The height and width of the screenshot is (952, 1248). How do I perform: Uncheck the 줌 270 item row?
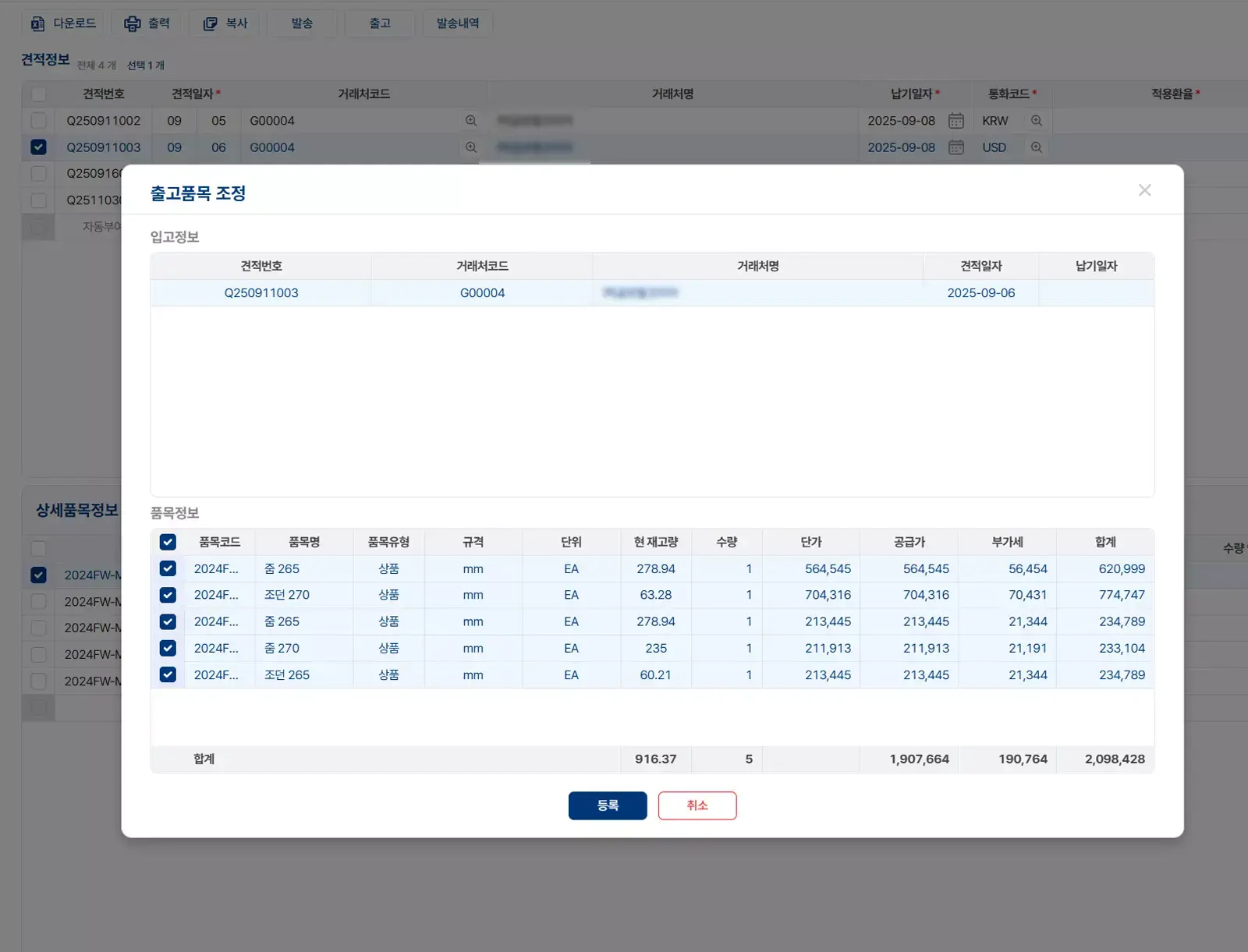click(x=168, y=648)
